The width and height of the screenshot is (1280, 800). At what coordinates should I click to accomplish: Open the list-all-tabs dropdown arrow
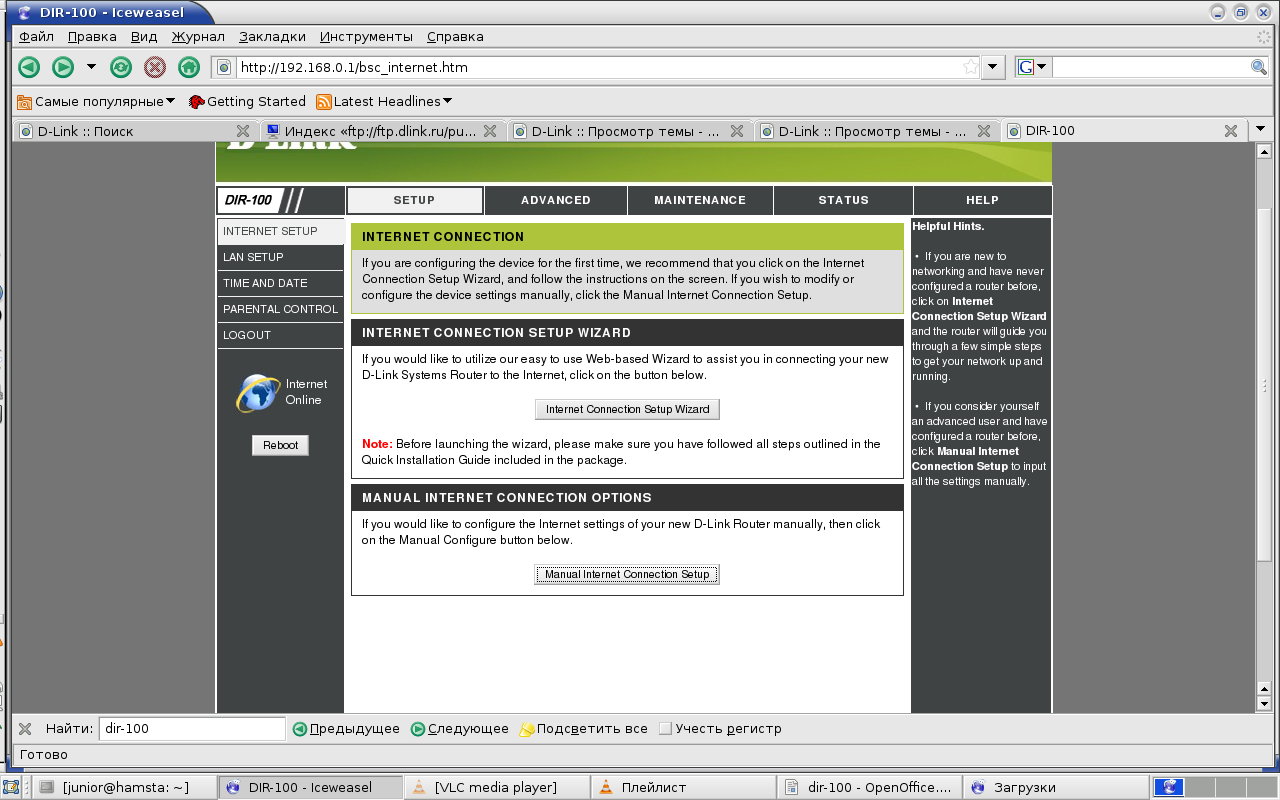1259,131
